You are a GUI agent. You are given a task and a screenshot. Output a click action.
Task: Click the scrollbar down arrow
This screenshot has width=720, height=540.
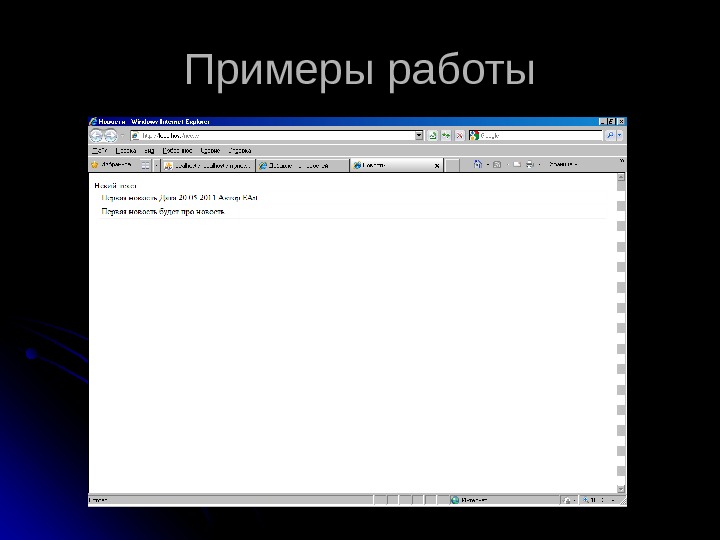[621, 489]
